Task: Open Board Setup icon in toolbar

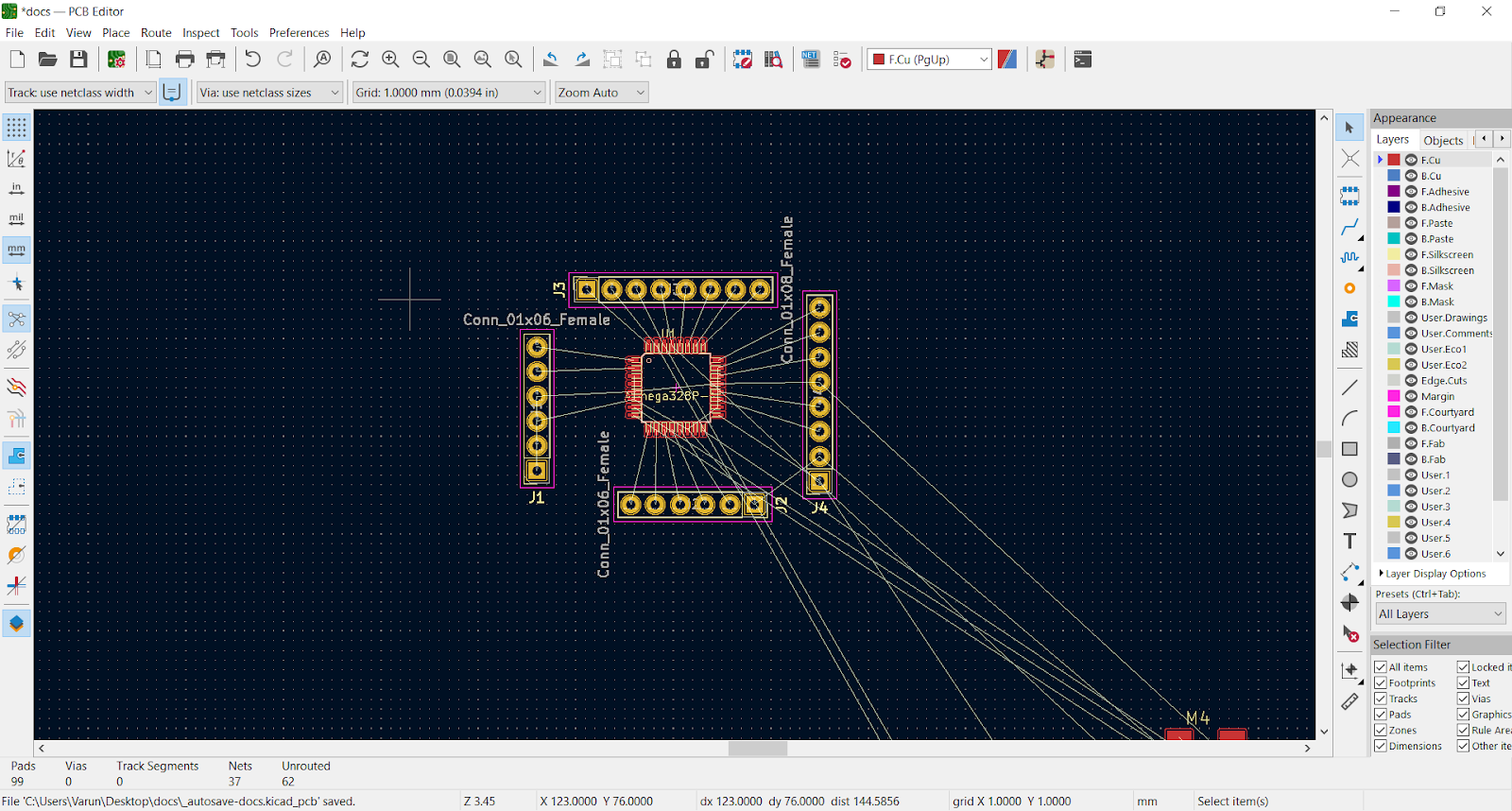Action: [116, 60]
